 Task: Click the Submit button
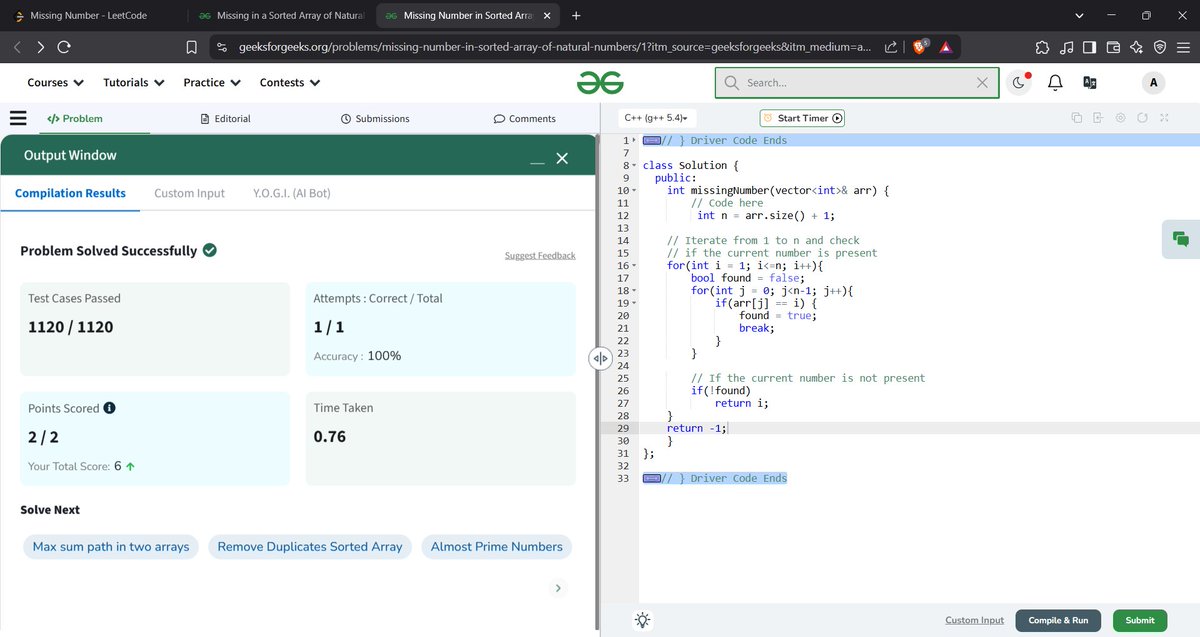coord(1140,620)
